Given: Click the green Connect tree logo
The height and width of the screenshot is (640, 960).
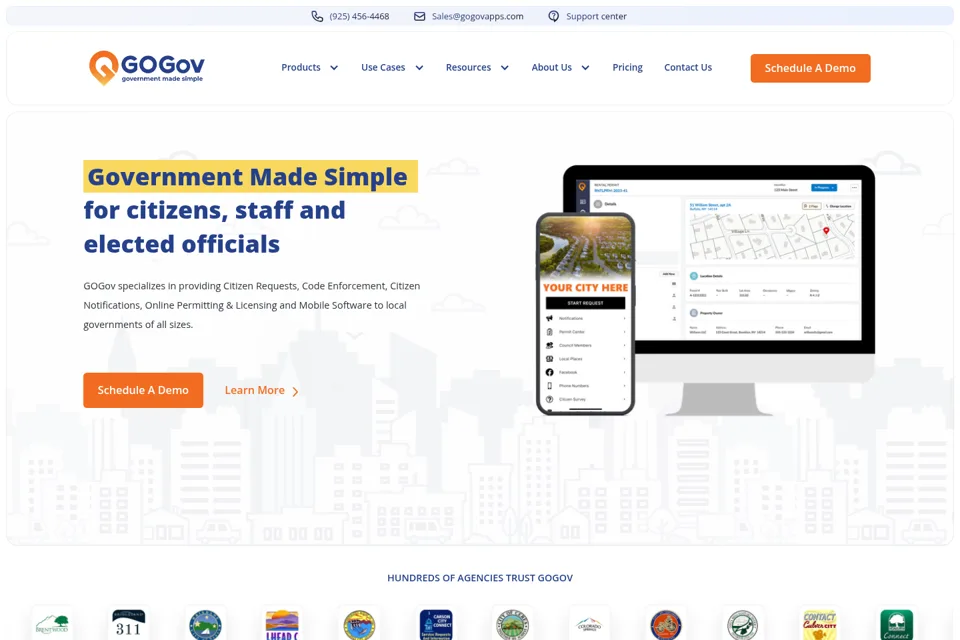Looking at the screenshot, I should pyautogui.click(x=896, y=625).
